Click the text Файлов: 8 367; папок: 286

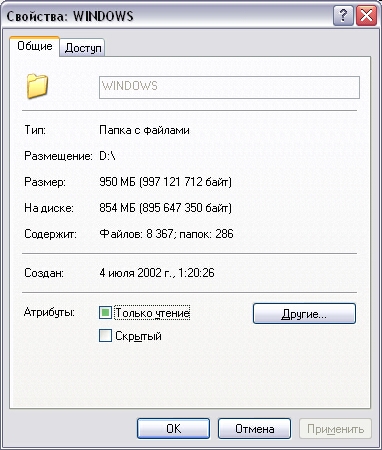point(166,234)
